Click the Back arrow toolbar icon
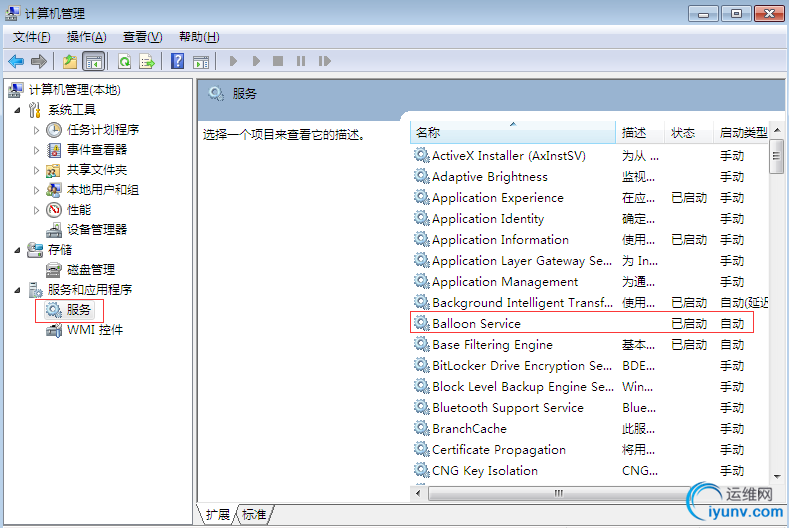This screenshot has width=789, height=528. pos(16,61)
